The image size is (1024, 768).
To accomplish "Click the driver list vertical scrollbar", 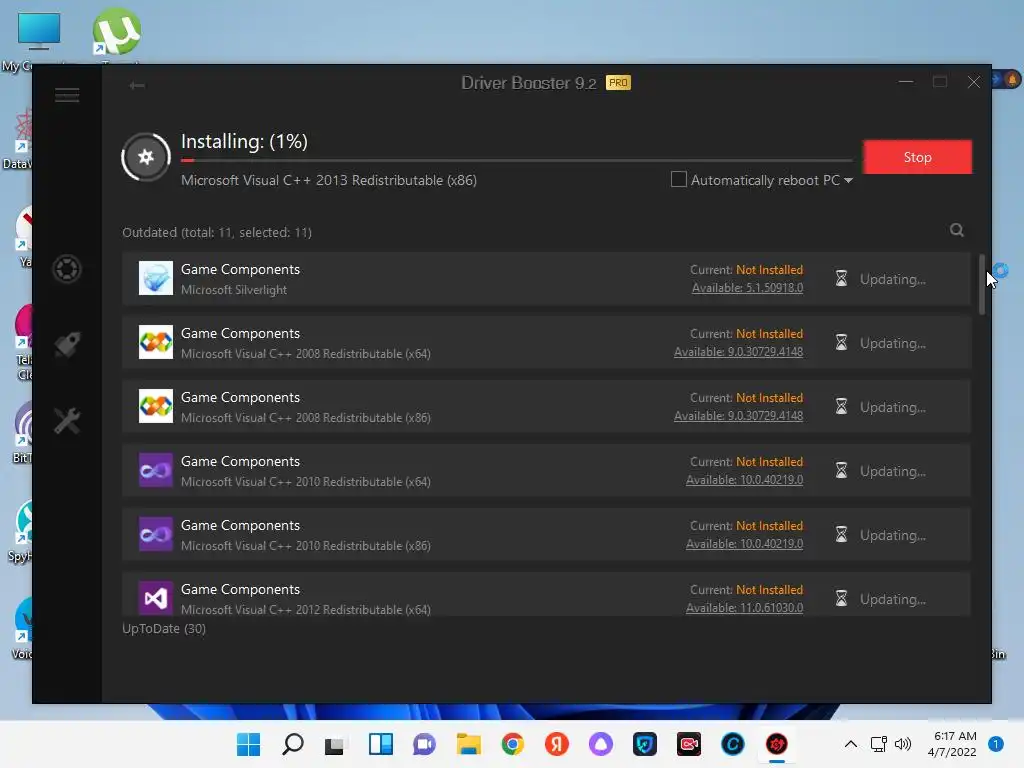I will pyautogui.click(x=982, y=285).
